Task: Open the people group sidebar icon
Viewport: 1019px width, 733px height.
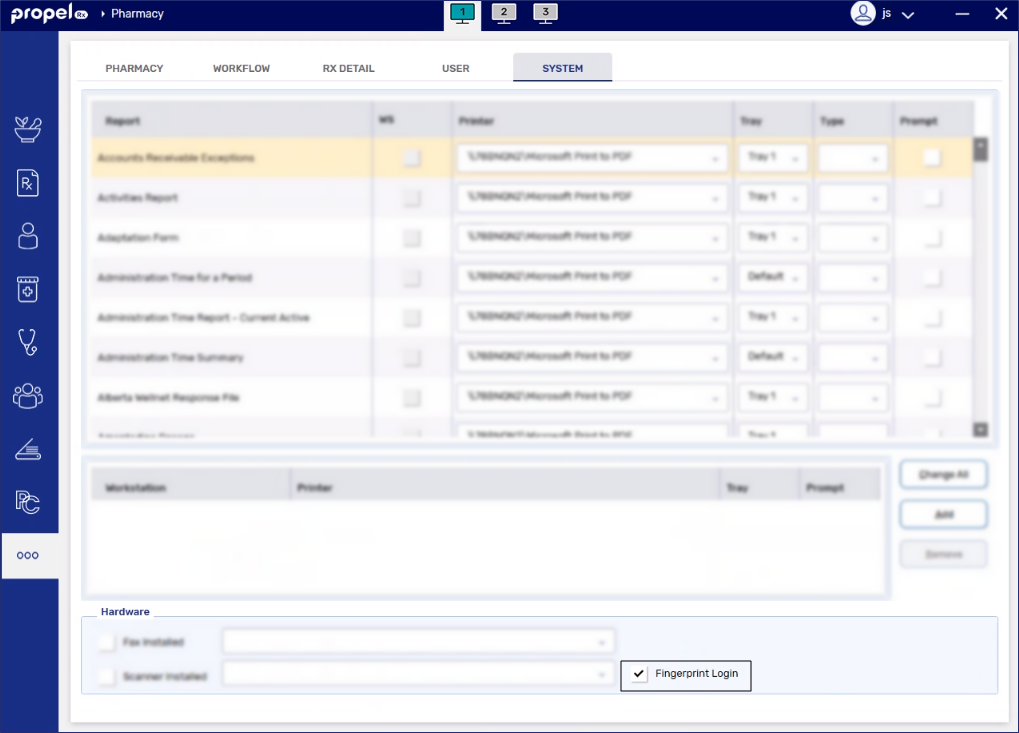Action: [x=28, y=395]
